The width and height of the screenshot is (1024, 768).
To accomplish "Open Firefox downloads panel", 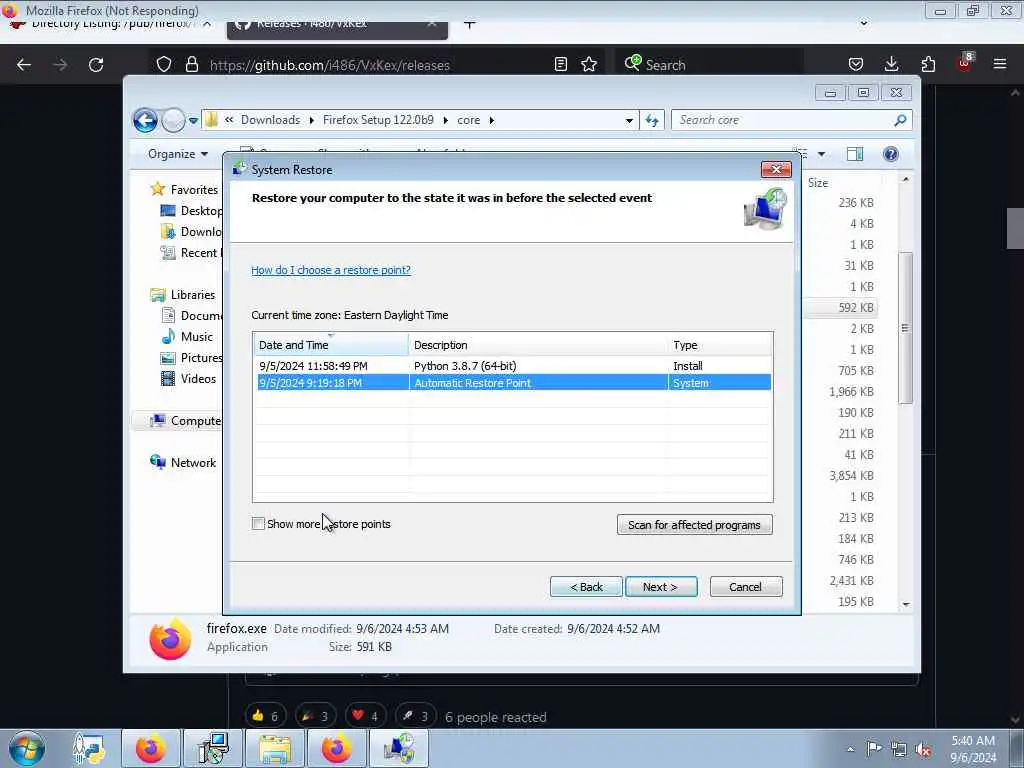I will tap(891, 65).
